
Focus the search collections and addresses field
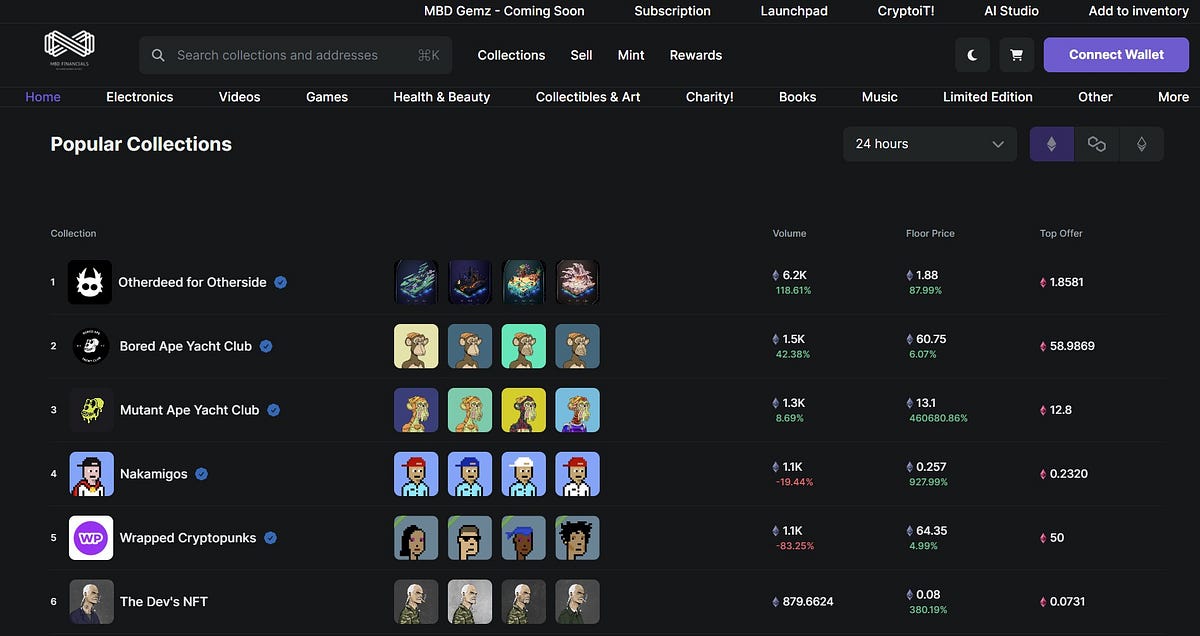296,55
